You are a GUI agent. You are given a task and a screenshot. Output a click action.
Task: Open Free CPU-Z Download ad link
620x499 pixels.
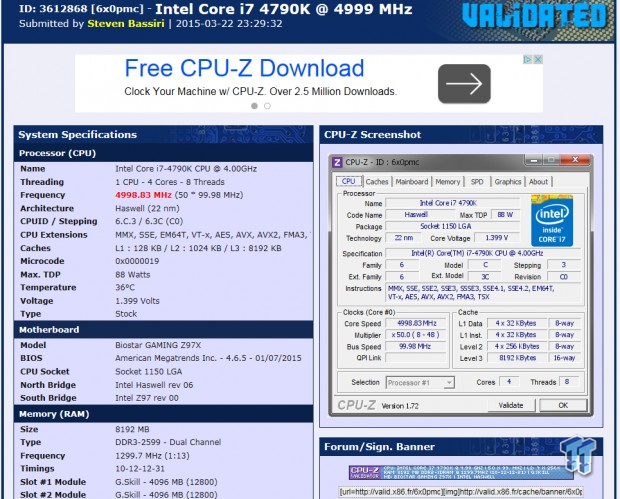coord(244,68)
